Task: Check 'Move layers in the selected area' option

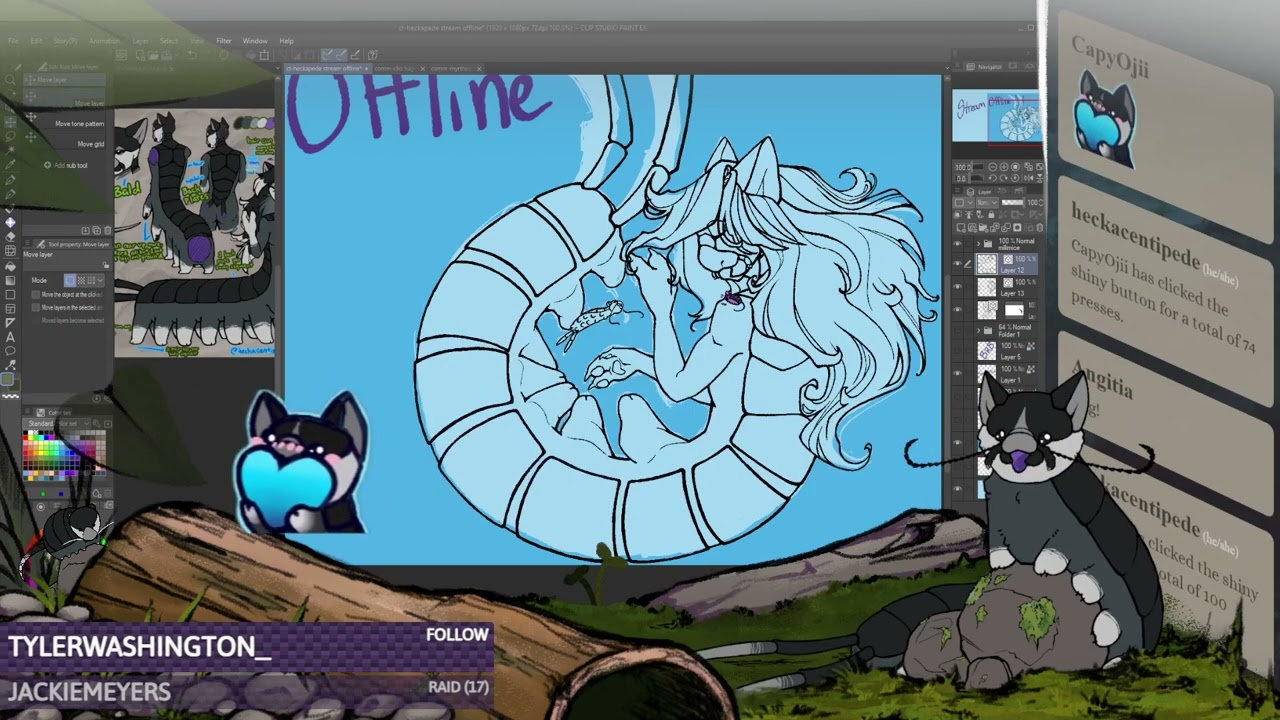Action: tap(35, 307)
